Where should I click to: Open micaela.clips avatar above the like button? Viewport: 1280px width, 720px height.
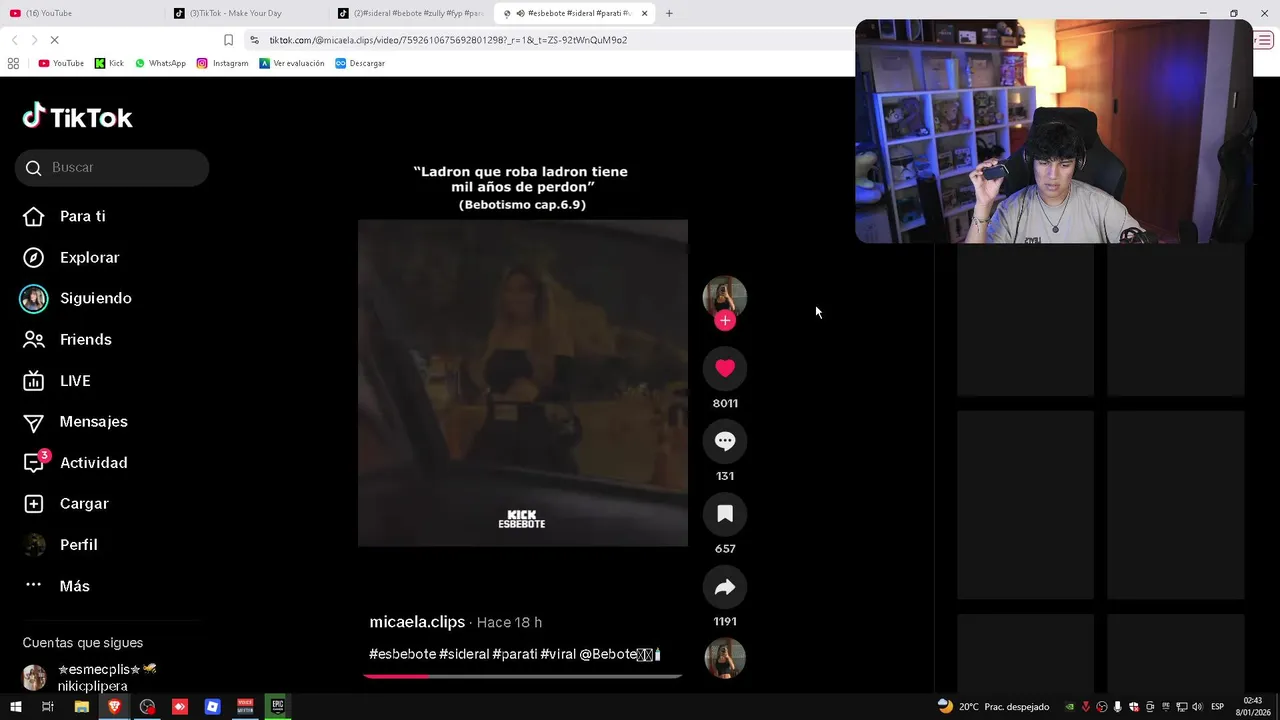(x=725, y=296)
